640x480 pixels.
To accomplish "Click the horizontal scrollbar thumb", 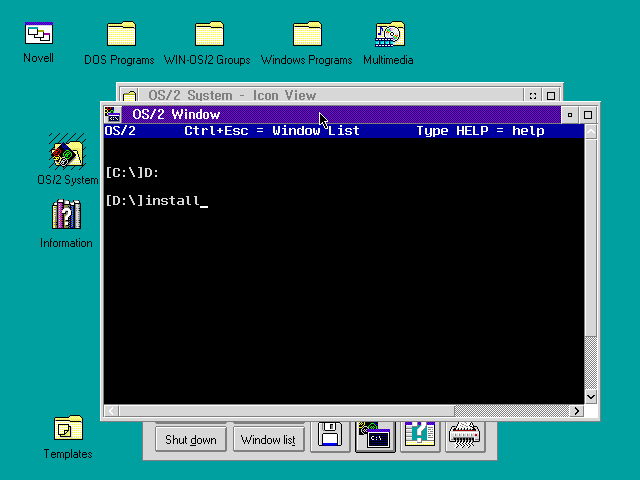I will 287,411.
